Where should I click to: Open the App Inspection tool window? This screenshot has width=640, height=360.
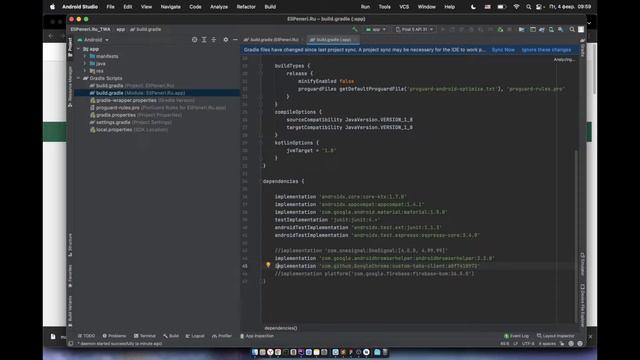click(257, 336)
